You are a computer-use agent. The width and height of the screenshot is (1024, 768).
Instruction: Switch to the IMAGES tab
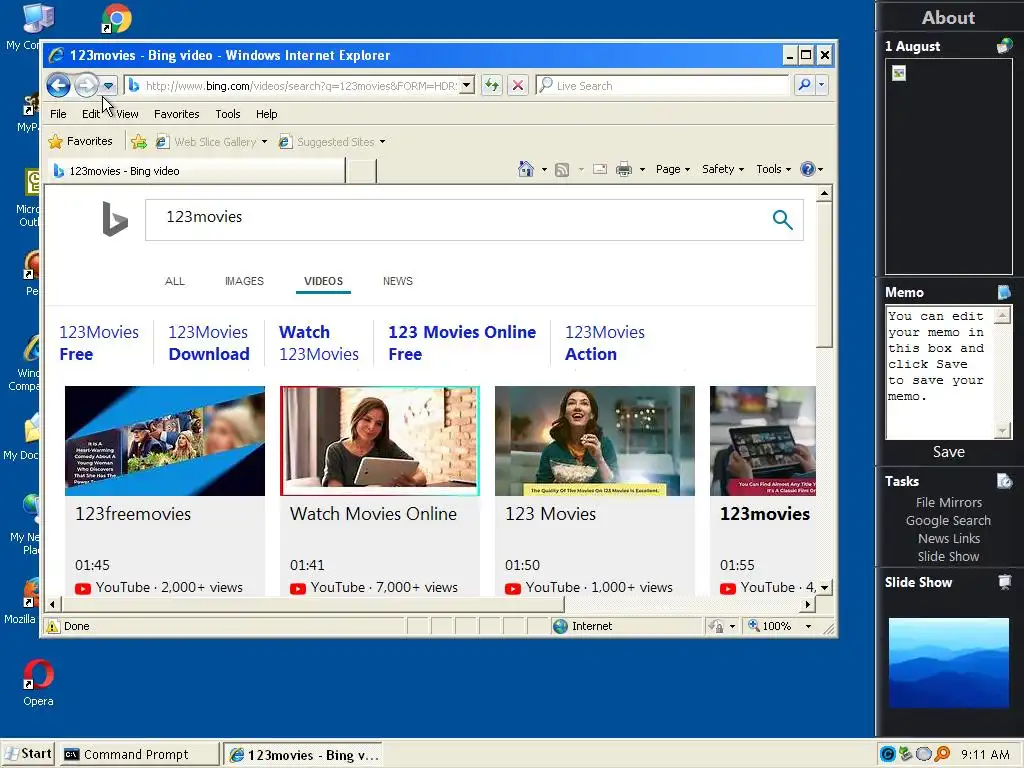point(244,281)
